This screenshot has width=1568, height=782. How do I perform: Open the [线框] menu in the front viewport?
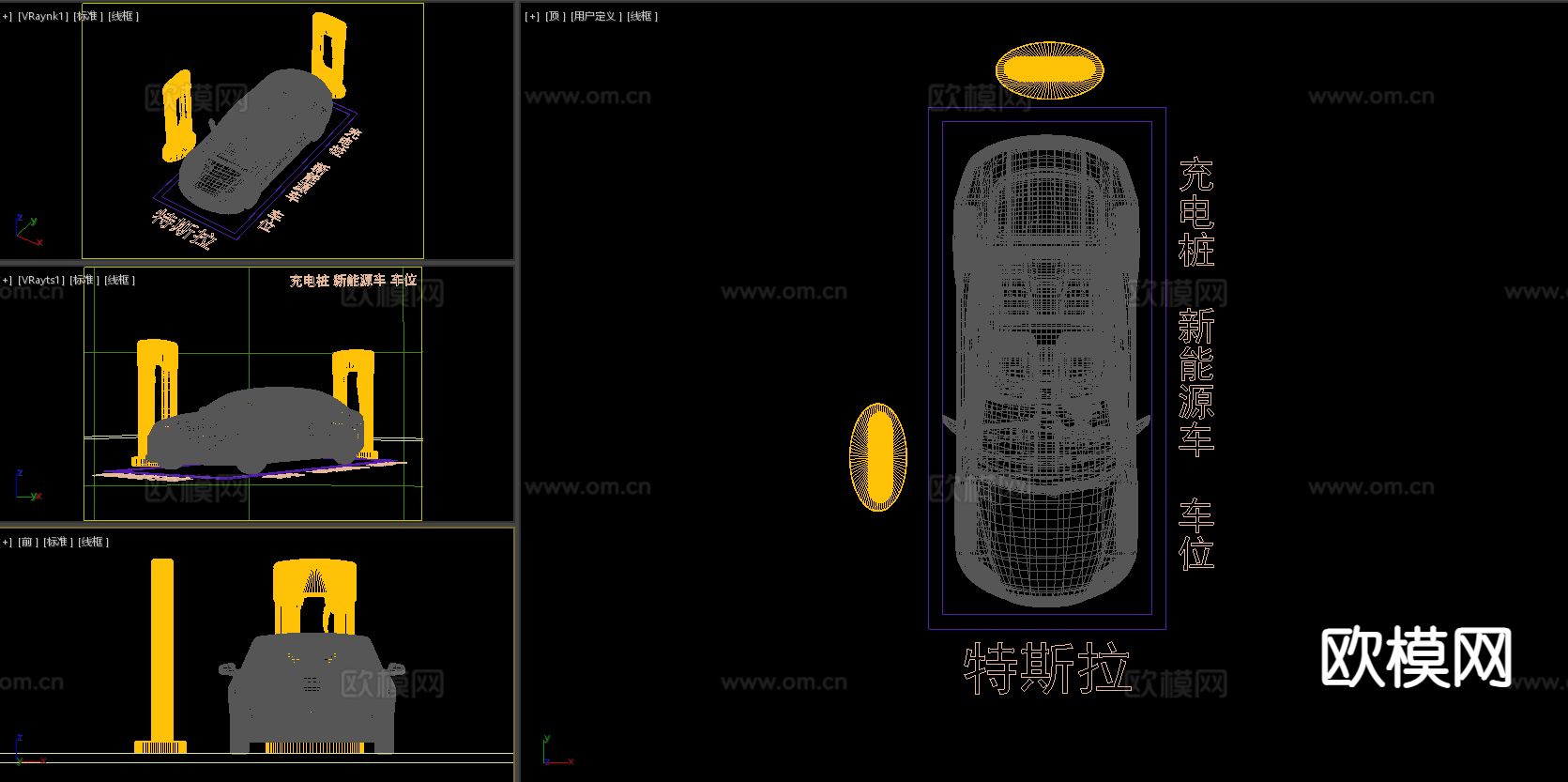94,542
